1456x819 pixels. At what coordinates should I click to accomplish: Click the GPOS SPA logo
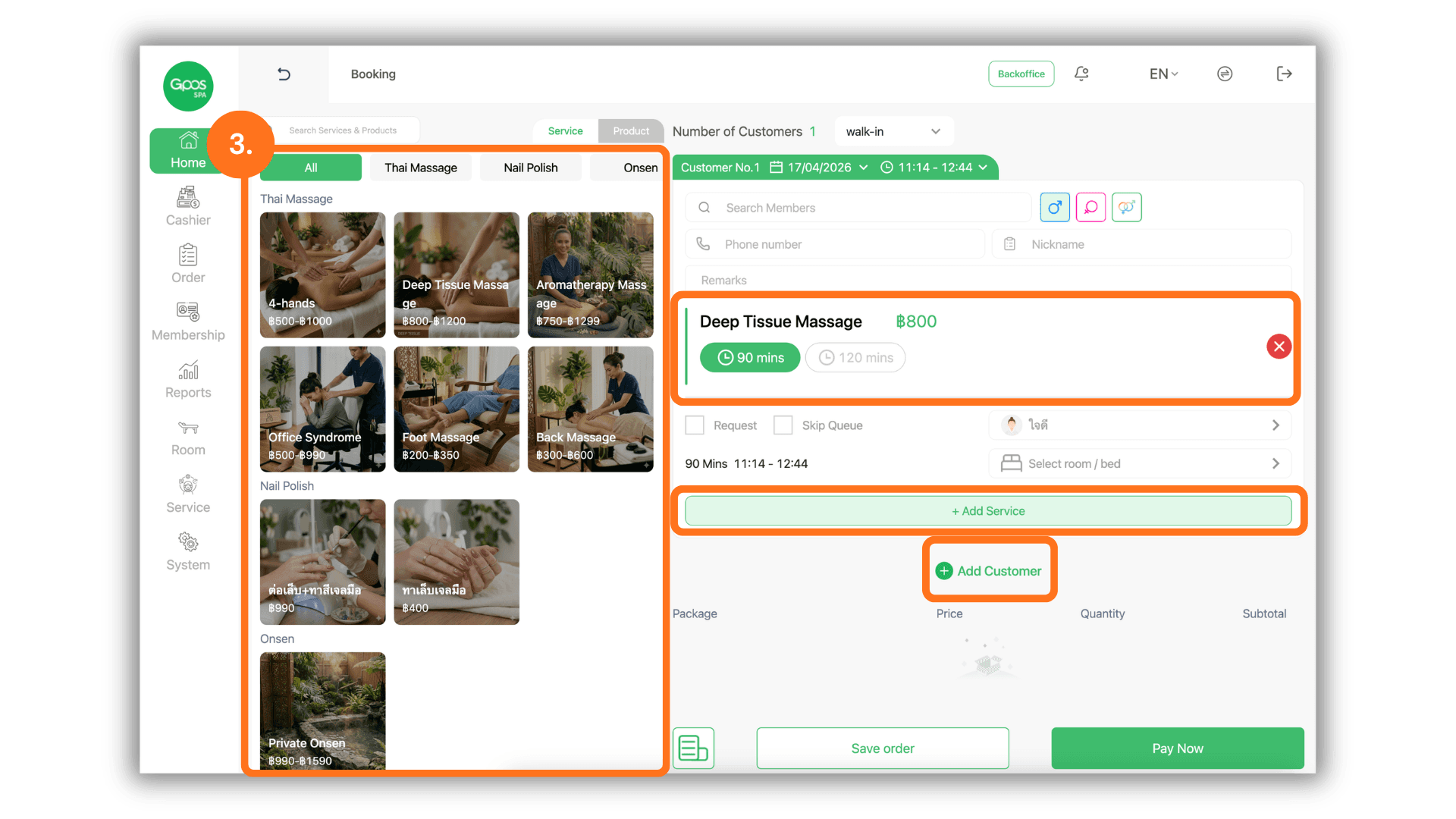click(x=188, y=86)
